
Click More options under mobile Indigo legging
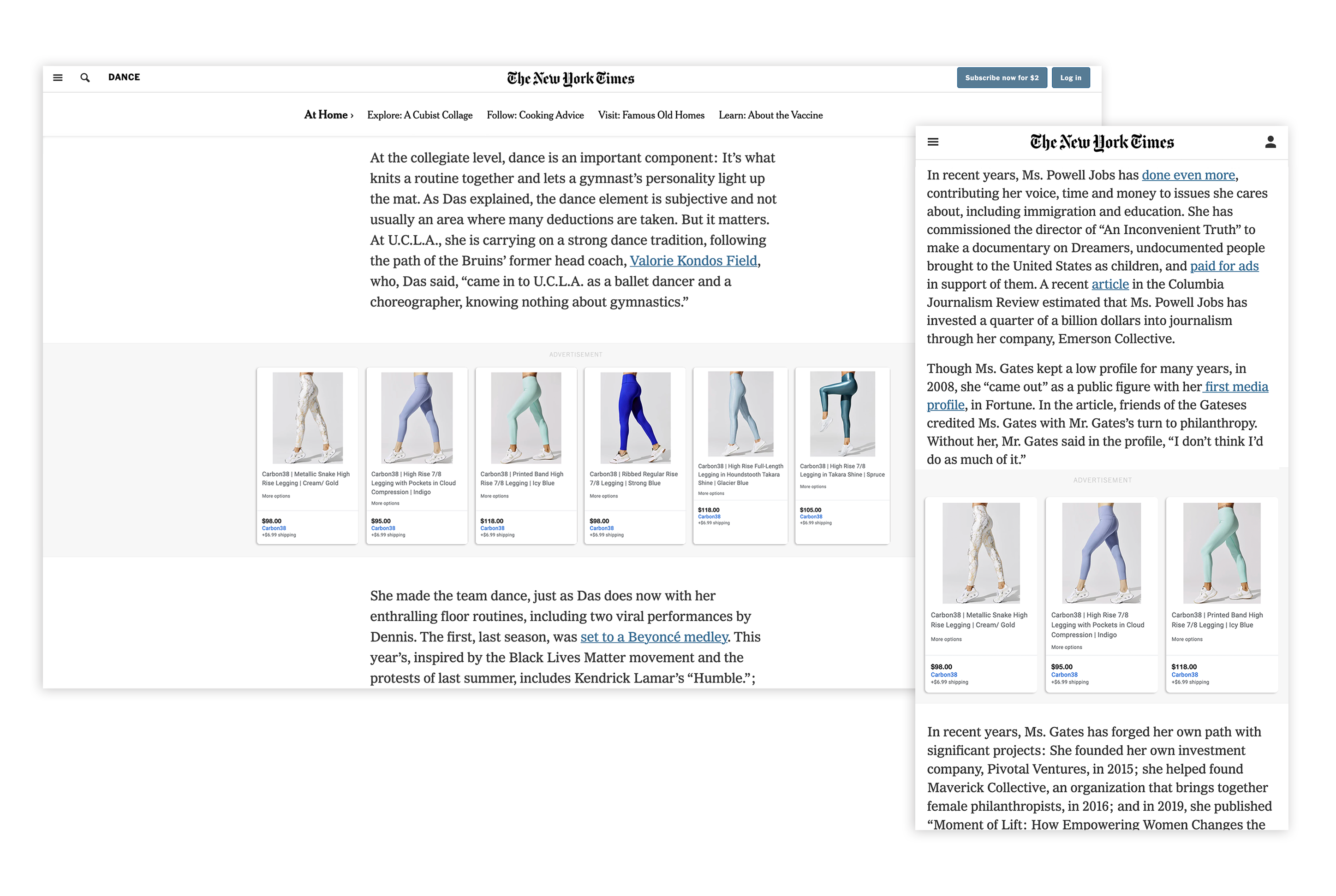(1066, 647)
